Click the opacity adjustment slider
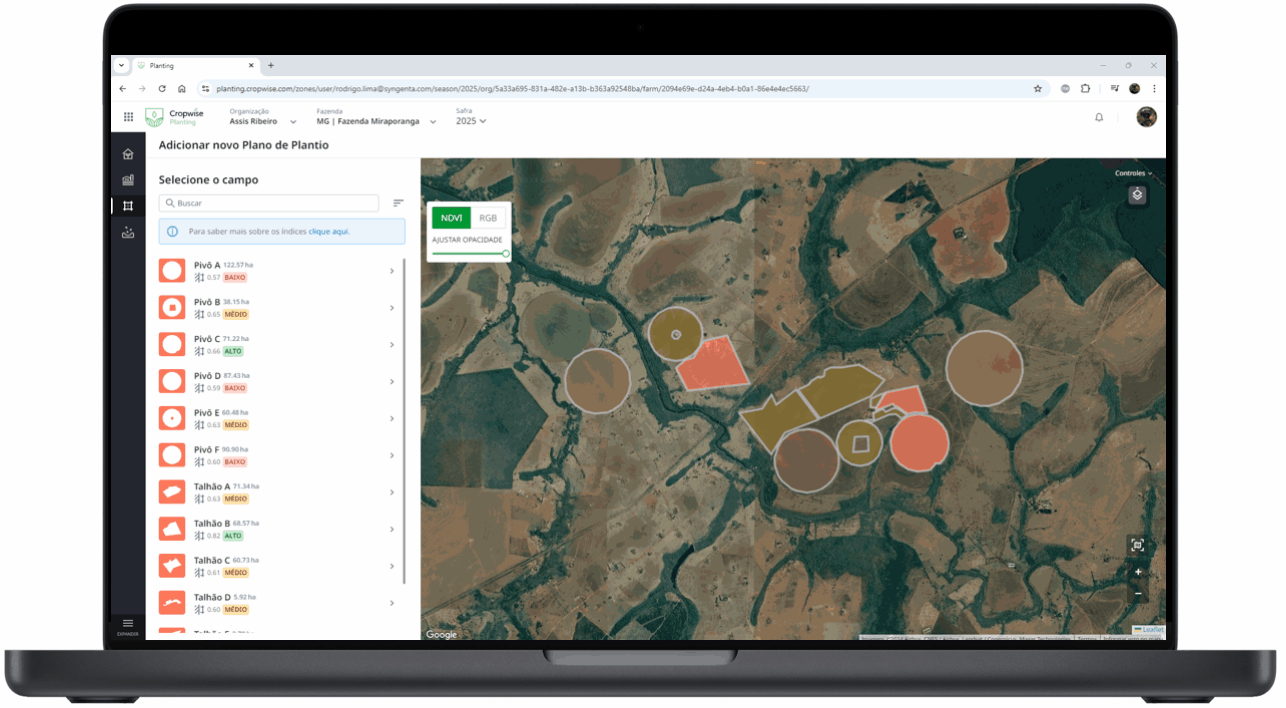 (x=470, y=254)
